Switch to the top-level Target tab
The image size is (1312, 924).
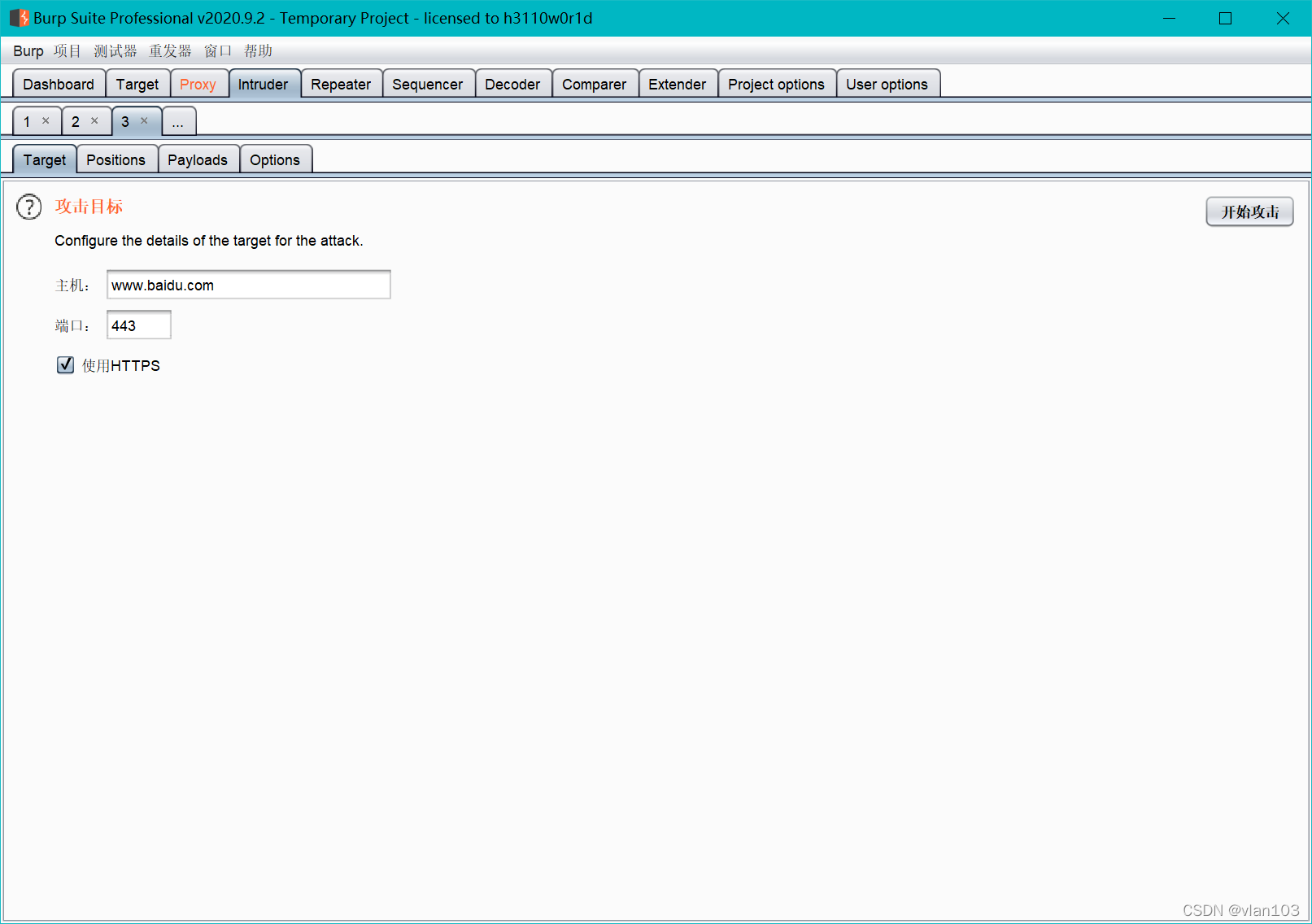(x=137, y=84)
